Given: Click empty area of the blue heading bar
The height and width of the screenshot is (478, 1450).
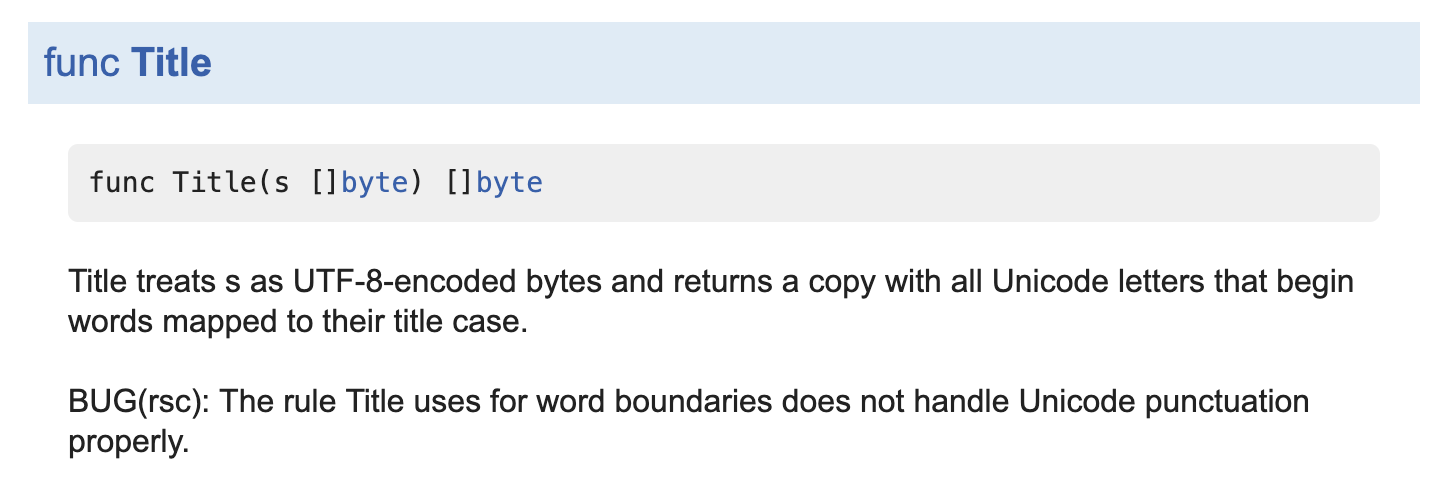Looking at the screenshot, I should click(x=800, y=63).
